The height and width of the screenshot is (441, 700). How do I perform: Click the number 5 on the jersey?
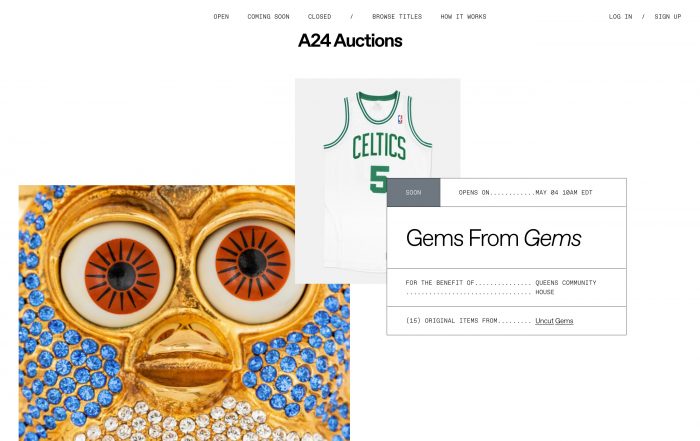point(379,179)
